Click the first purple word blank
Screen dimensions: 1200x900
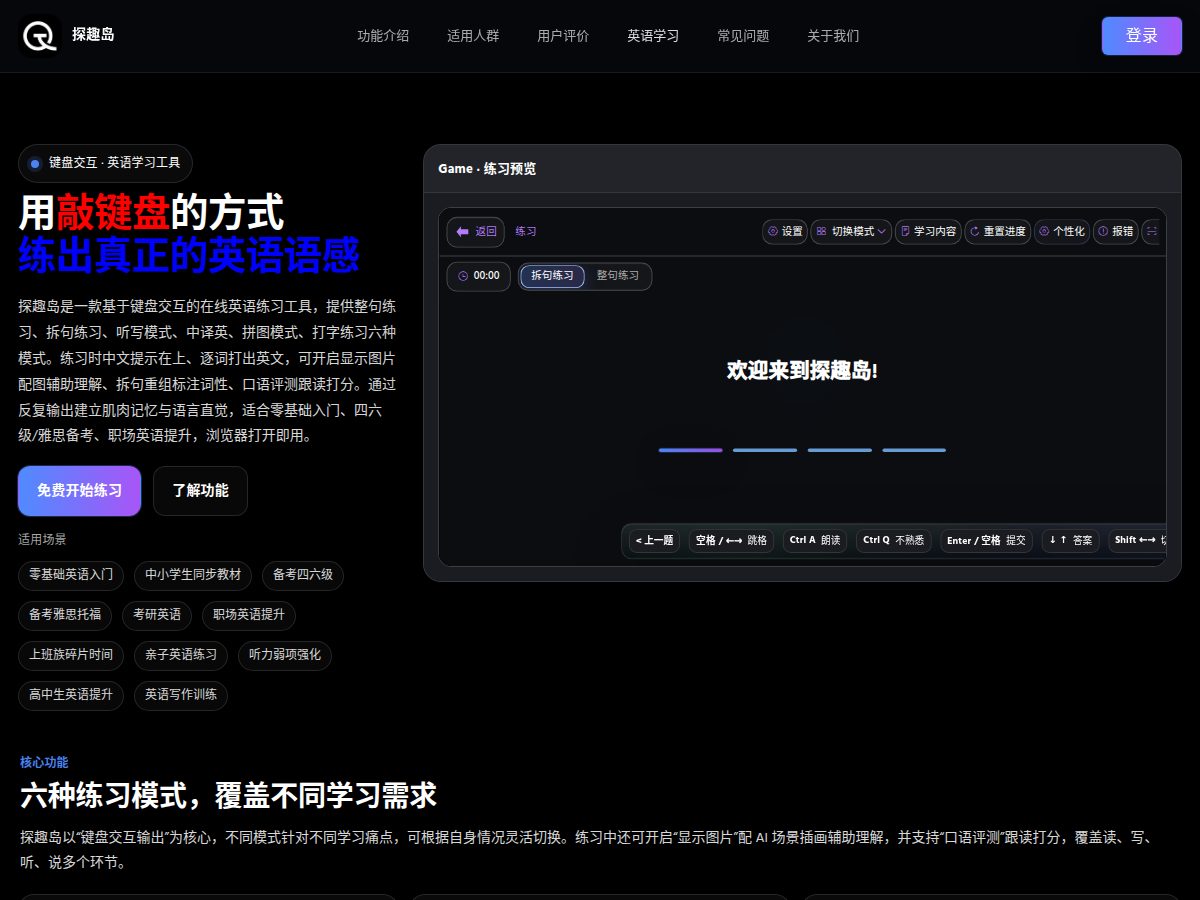pyautogui.click(x=690, y=450)
